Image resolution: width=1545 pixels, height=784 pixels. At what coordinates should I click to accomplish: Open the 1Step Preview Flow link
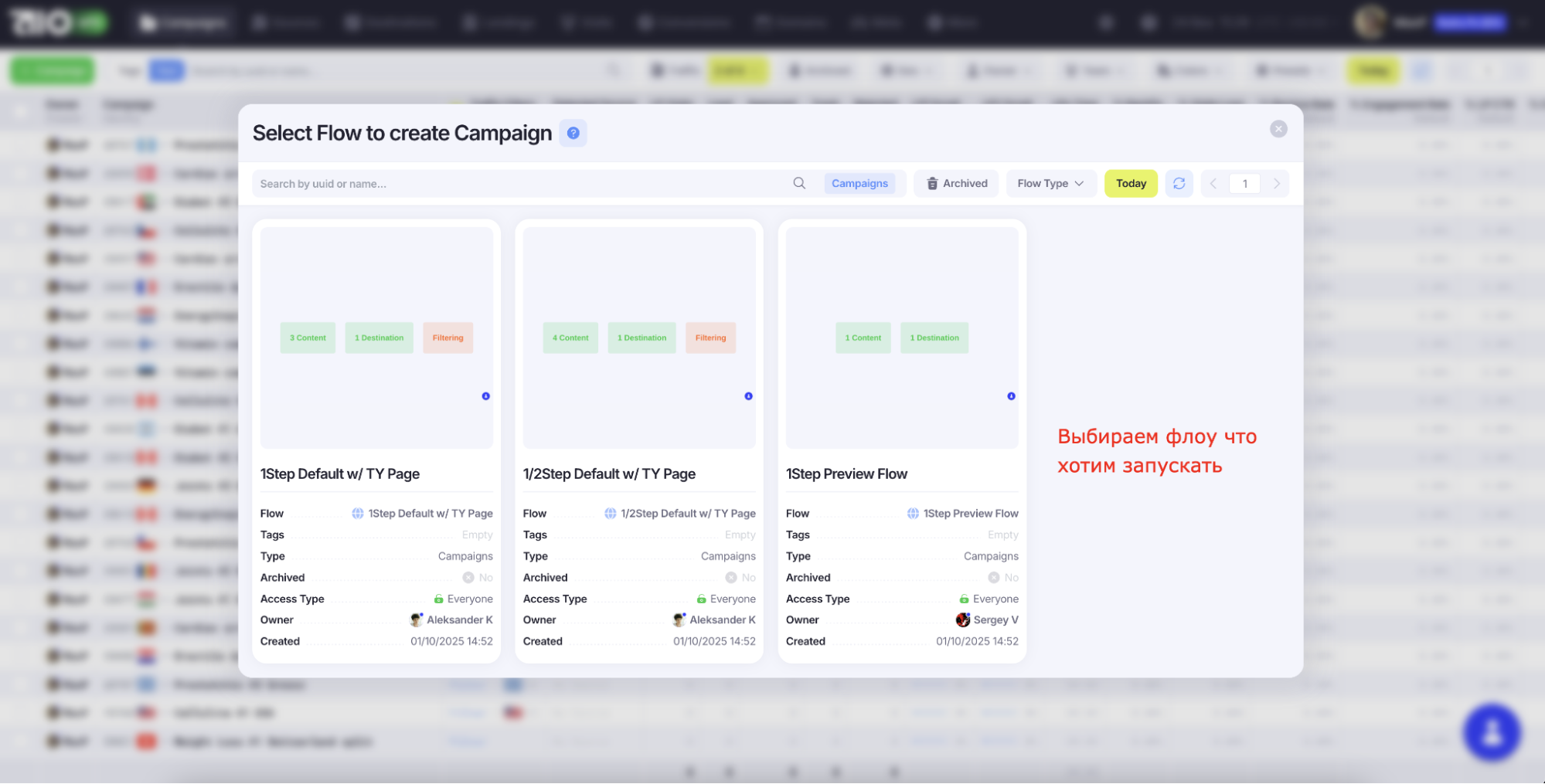coord(970,514)
